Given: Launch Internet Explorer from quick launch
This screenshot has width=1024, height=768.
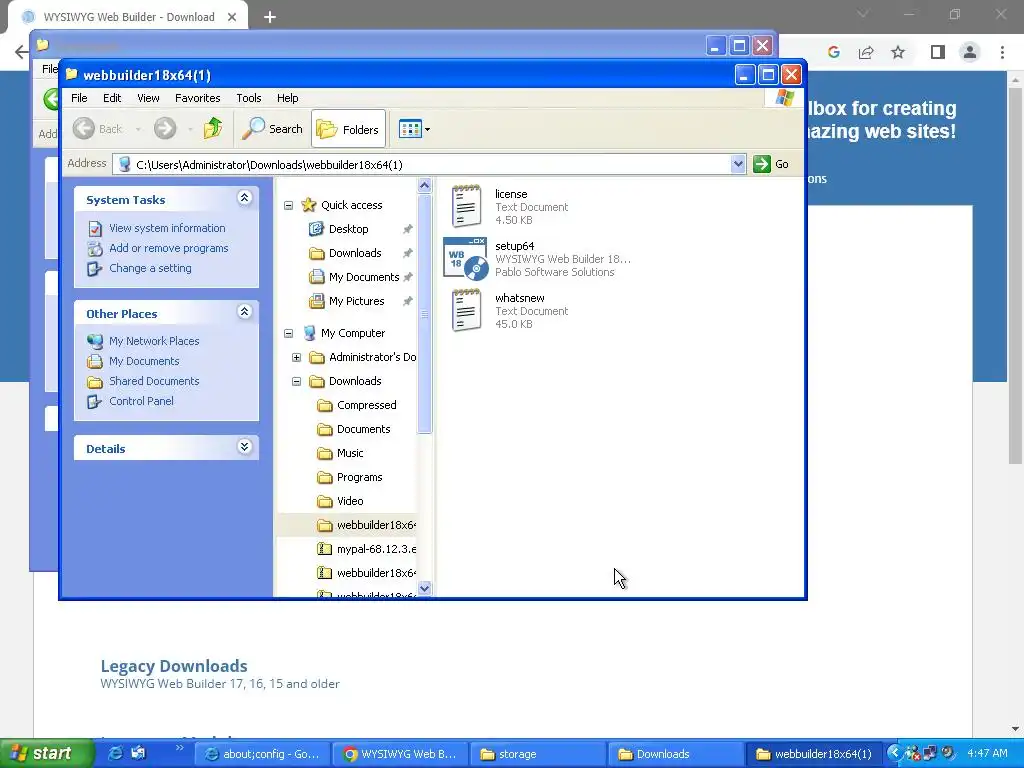Looking at the screenshot, I should tap(114, 754).
